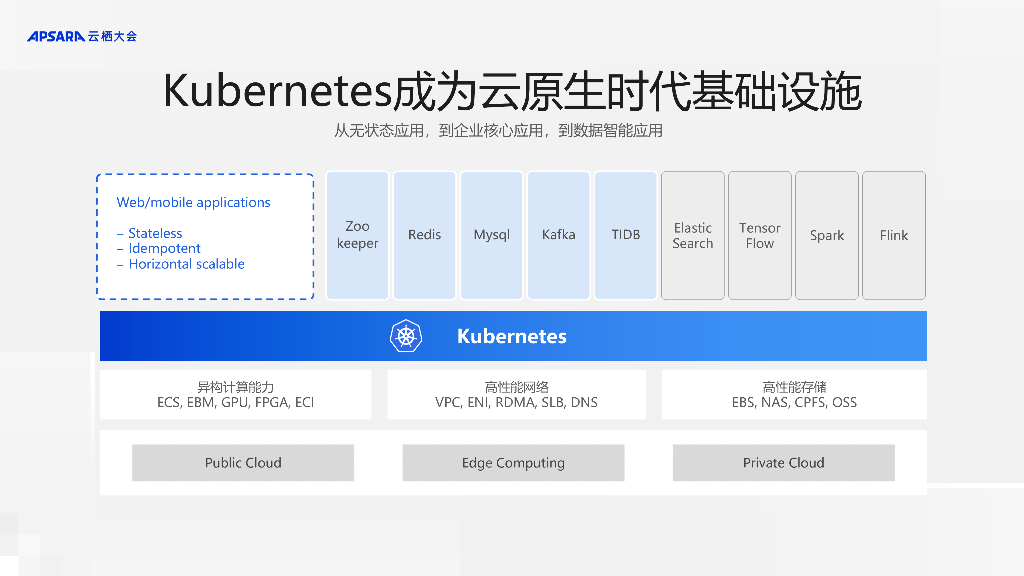
Task: Select the Horizontal scalable bullet item
Action: (186, 264)
